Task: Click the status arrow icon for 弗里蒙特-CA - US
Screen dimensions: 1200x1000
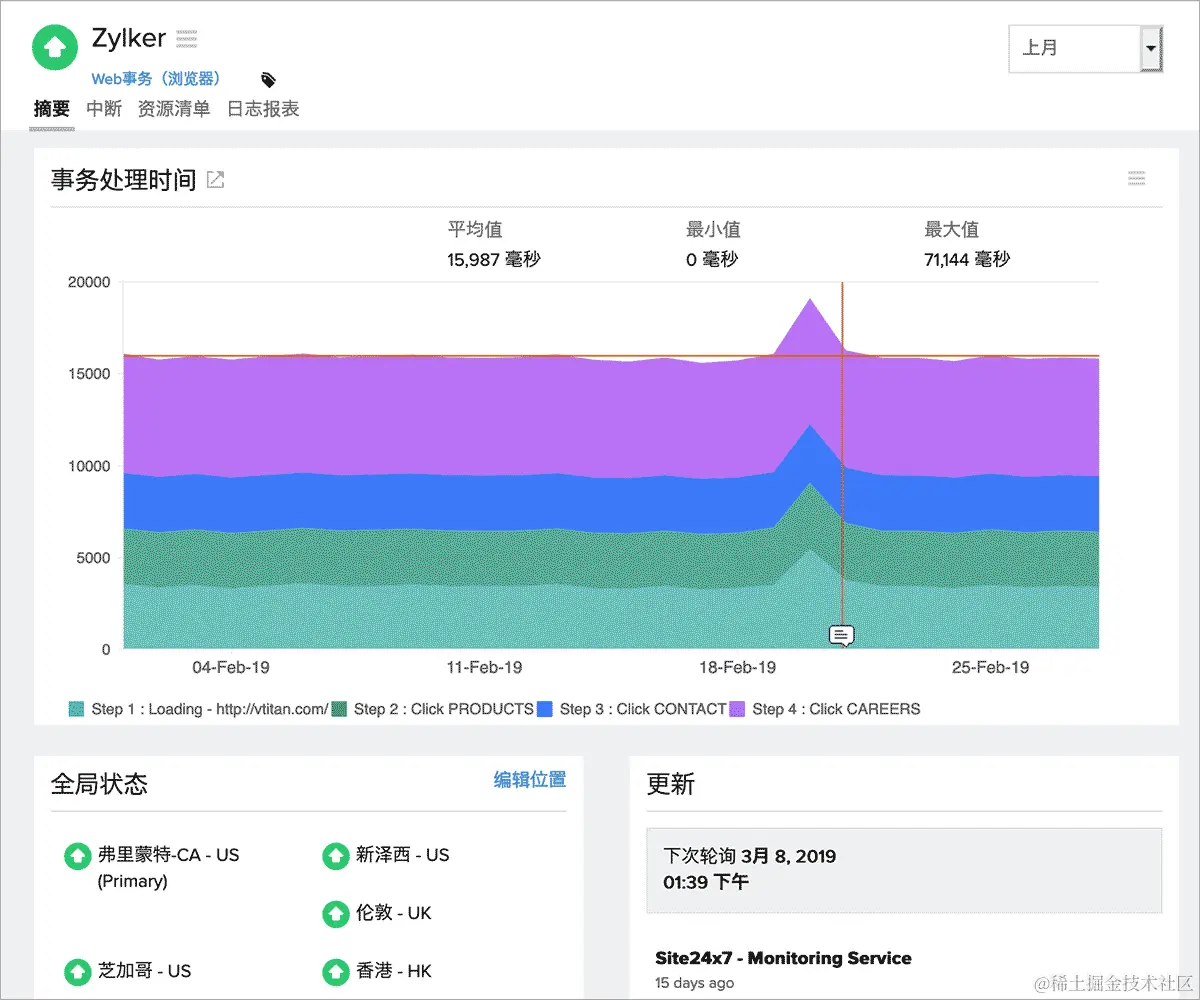Action: click(78, 855)
